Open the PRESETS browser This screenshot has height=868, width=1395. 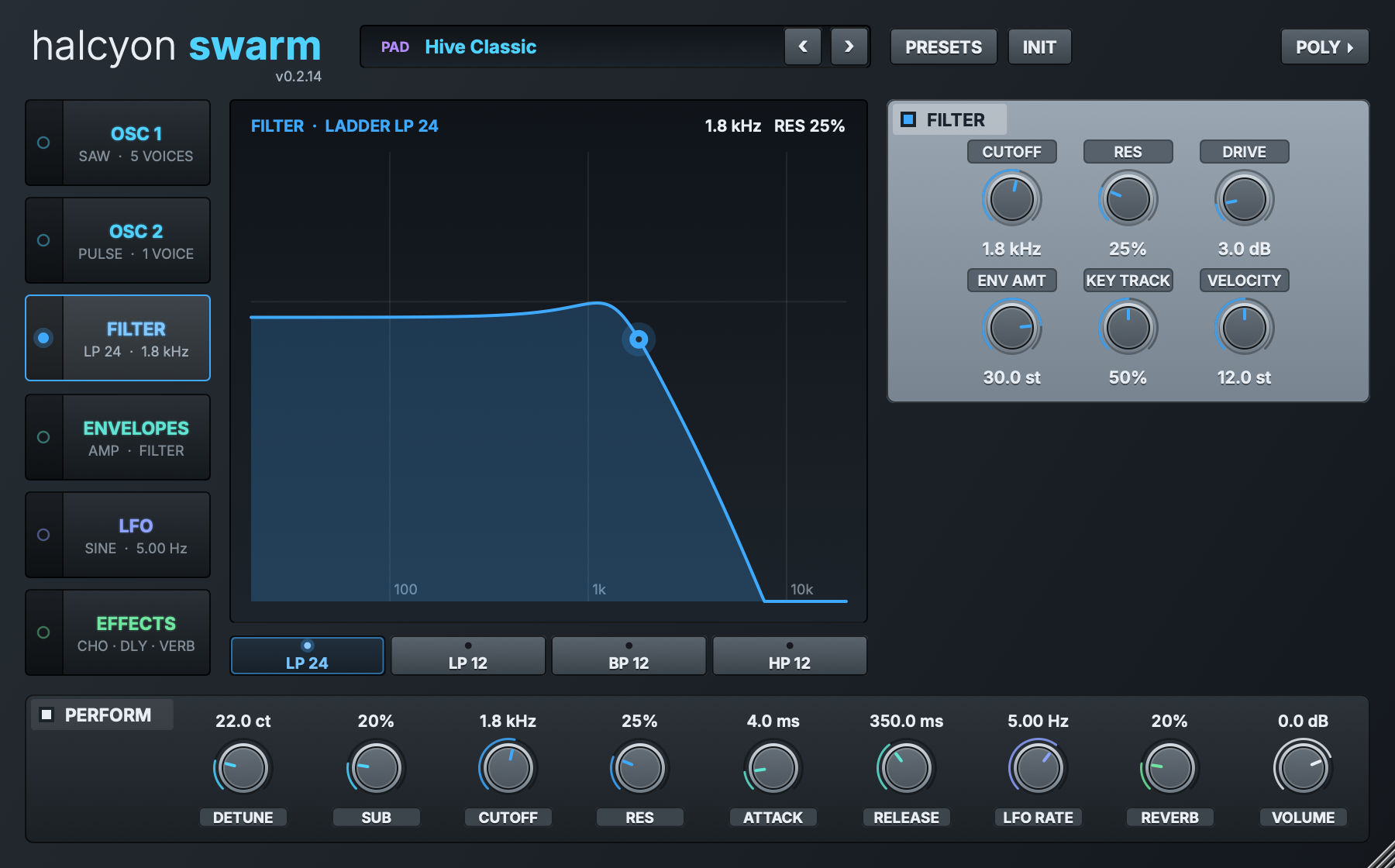[943, 46]
